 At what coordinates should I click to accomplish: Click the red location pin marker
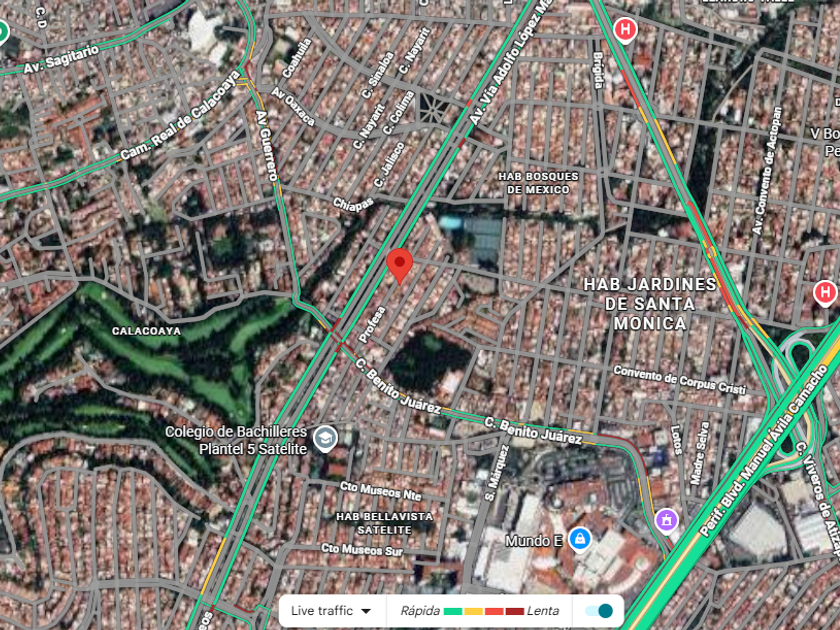[x=400, y=266]
